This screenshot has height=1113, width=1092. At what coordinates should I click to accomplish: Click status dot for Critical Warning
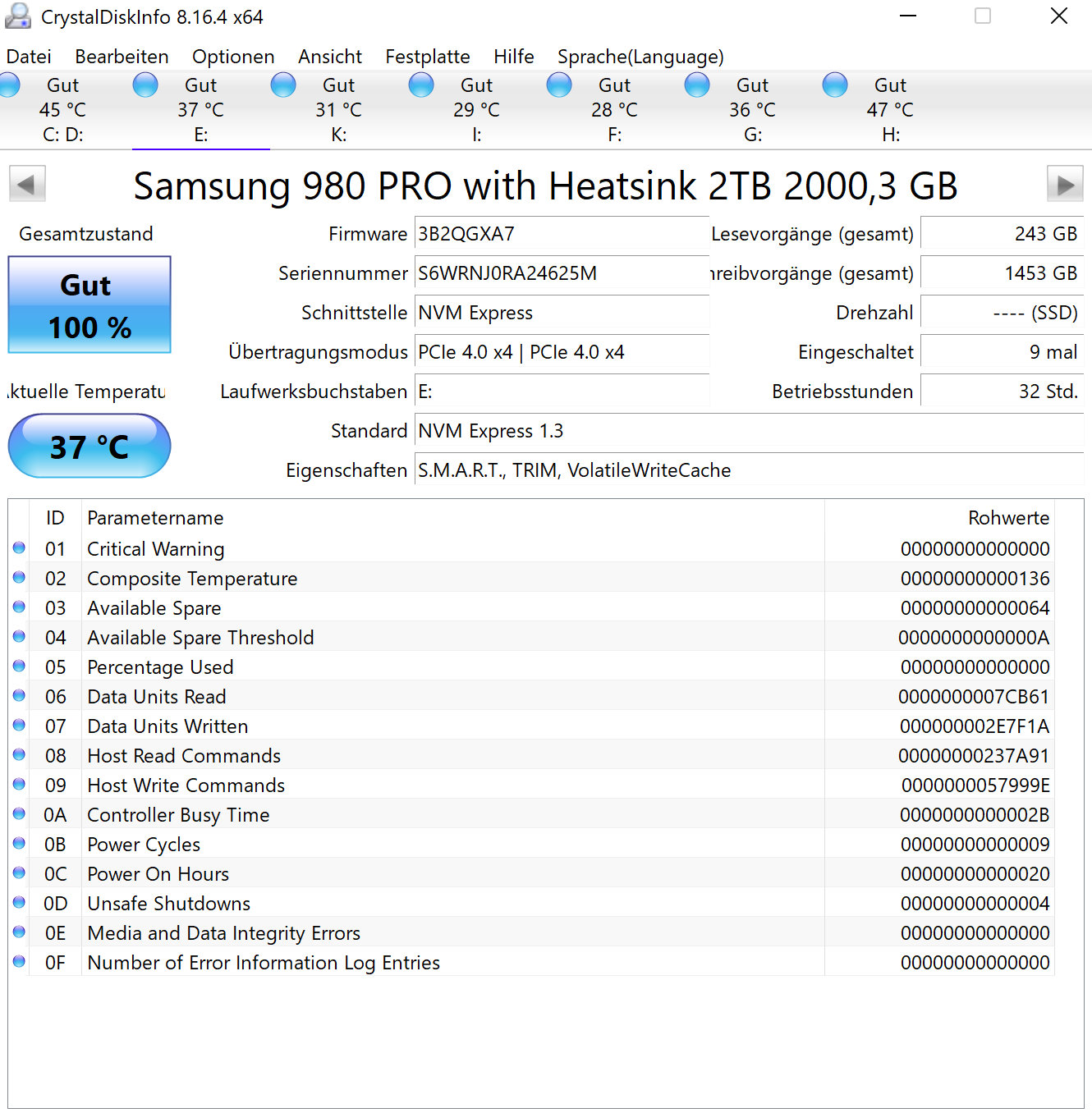pyautogui.click(x=19, y=547)
